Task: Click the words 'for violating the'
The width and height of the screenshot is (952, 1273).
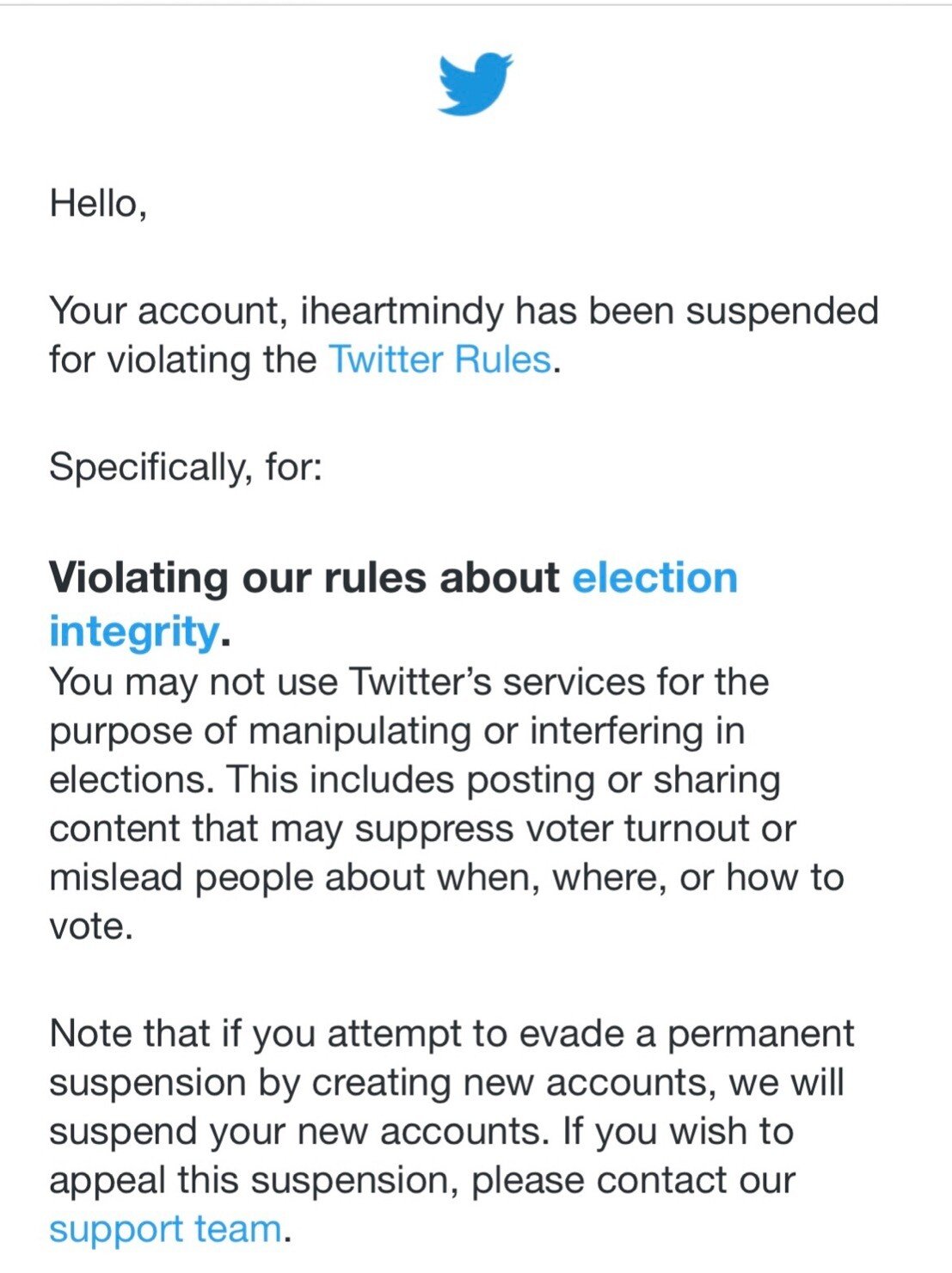Action: click(x=183, y=360)
